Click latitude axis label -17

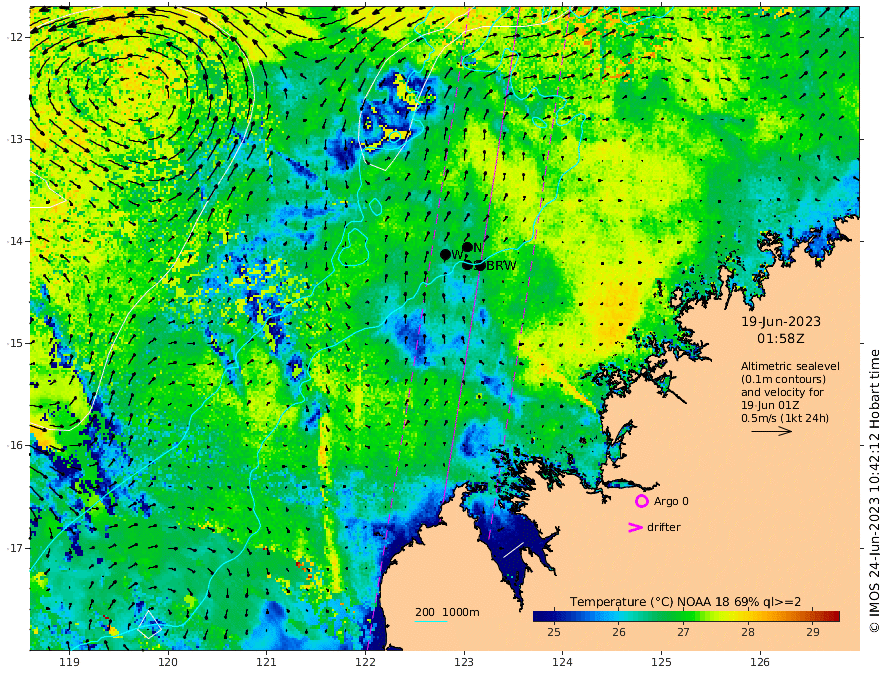pyautogui.click(x=15, y=548)
